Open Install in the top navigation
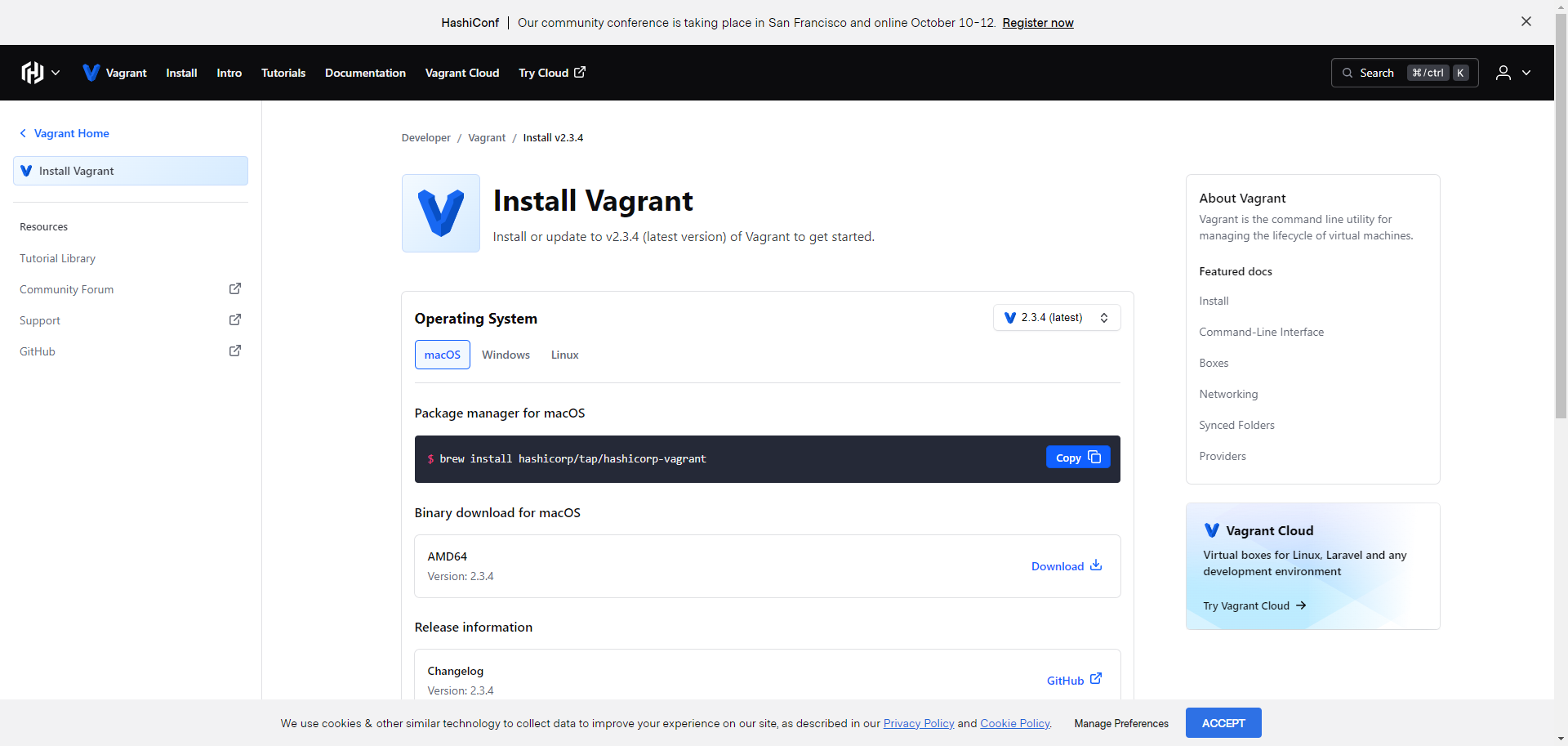Image resolution: width=1568 pixels, height=746 pixels. [181, 73]
